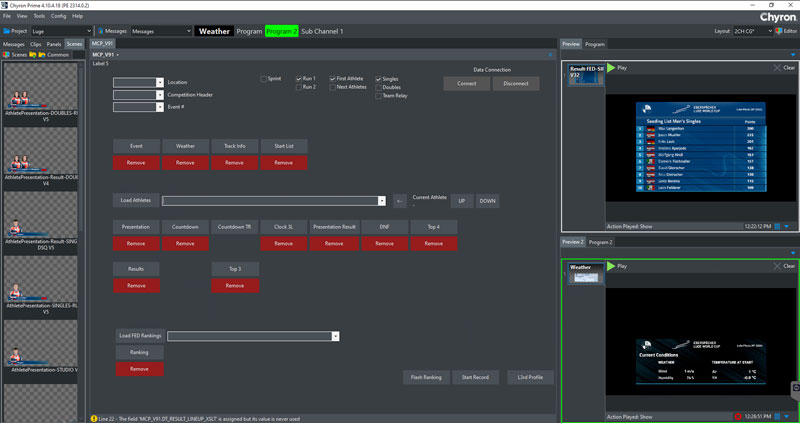
Task: Click the Start Record button
Action: point(475,378)
